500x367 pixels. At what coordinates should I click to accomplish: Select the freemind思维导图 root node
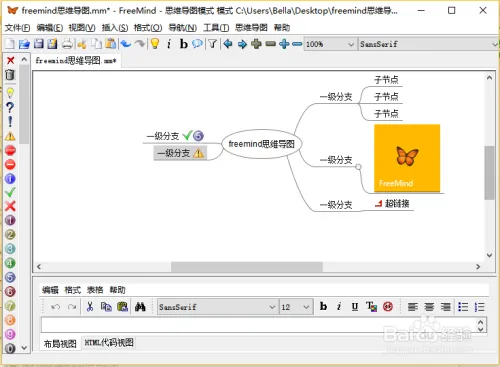tap(262, 144)
